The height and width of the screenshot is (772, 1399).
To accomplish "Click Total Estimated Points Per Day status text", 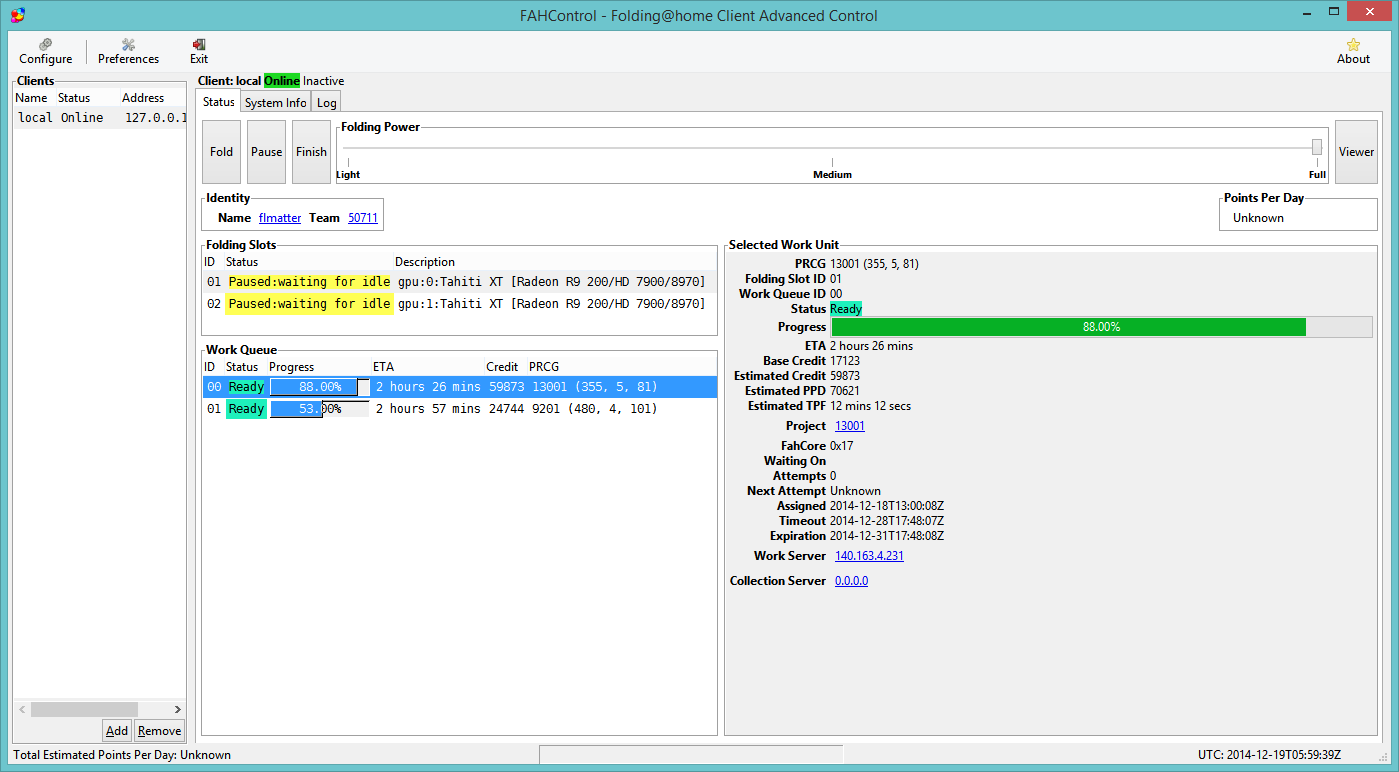I will click(x=122, y=755).
